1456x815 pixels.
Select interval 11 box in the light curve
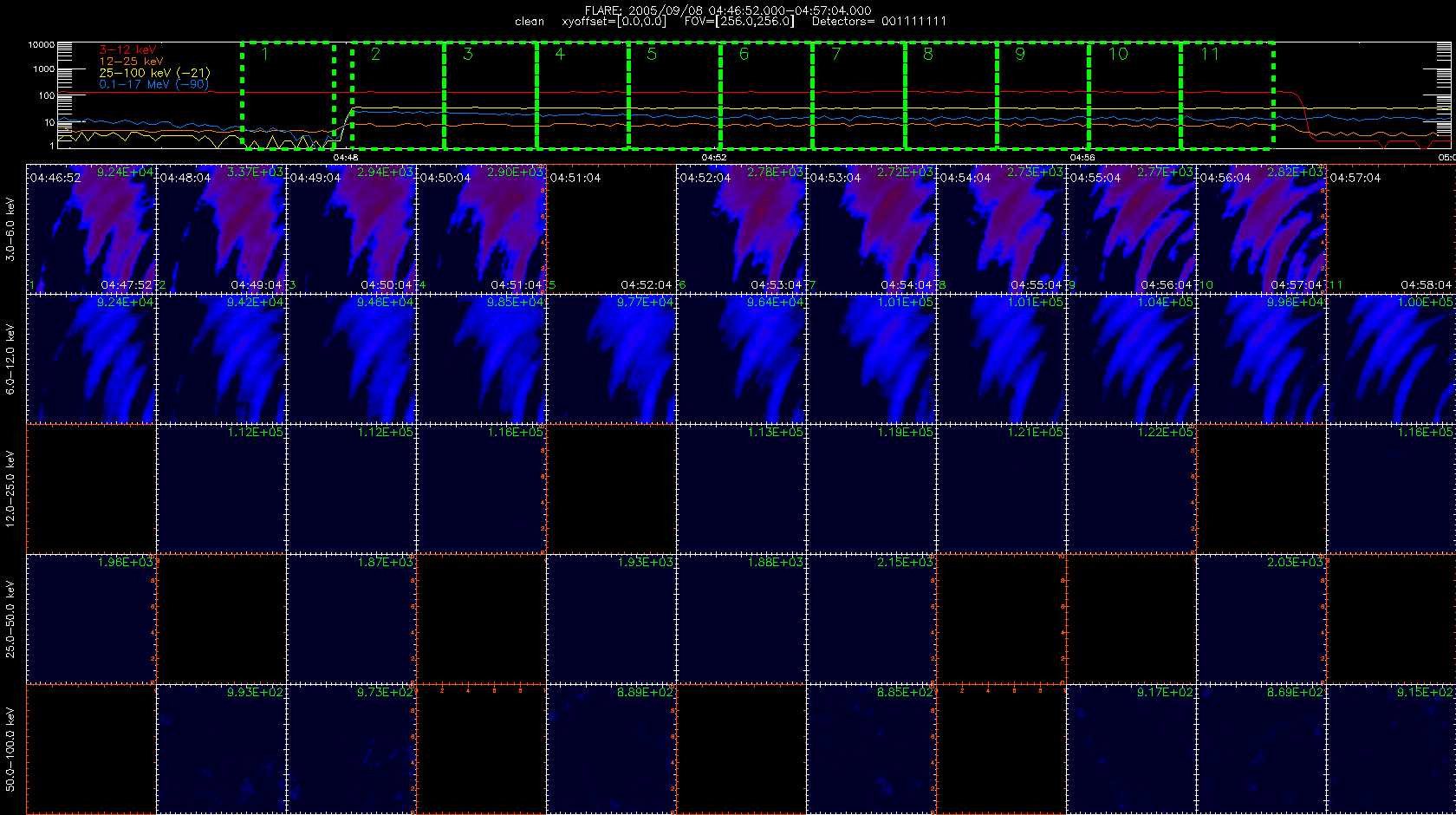1227,95
